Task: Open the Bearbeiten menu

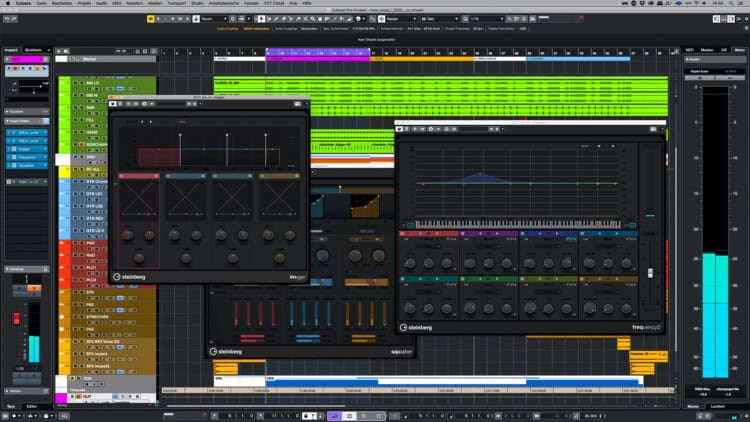Action: pos(62,3)
